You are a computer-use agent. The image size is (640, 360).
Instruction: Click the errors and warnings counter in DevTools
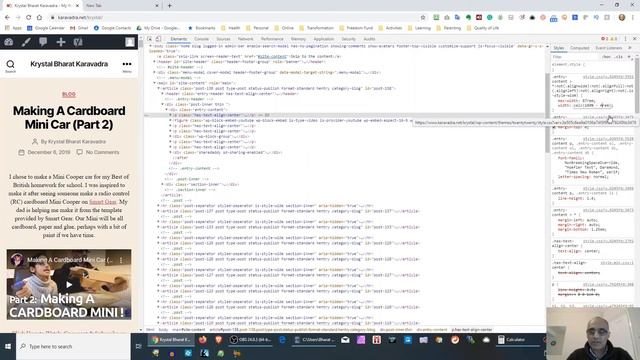[x=608, y=39]
